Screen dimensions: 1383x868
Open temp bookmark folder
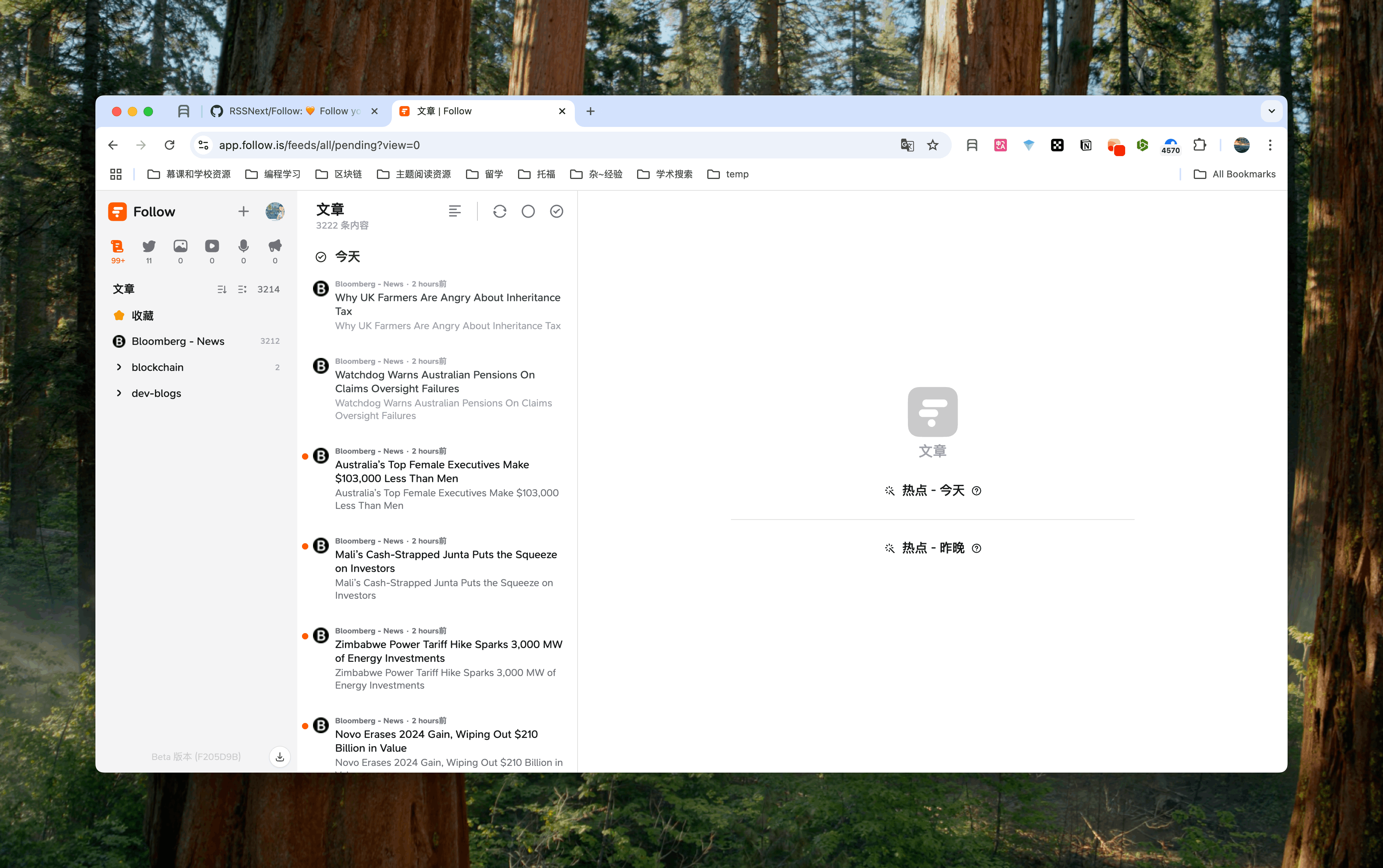[728, 174]
